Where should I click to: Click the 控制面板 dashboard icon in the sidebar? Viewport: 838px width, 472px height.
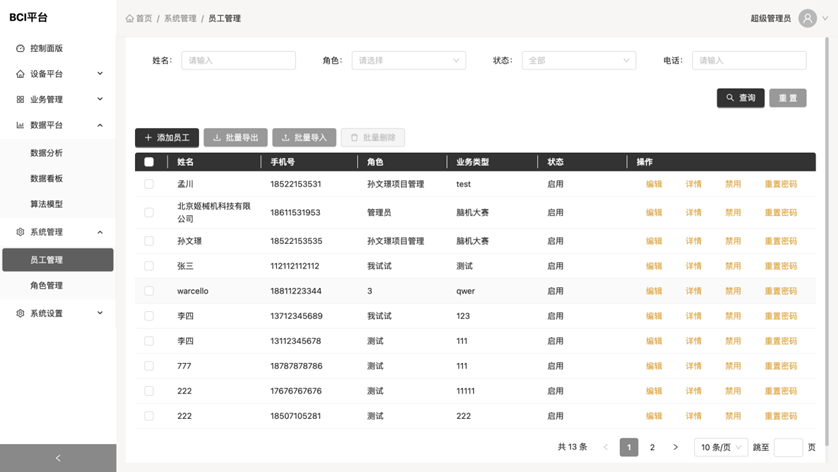20,48
